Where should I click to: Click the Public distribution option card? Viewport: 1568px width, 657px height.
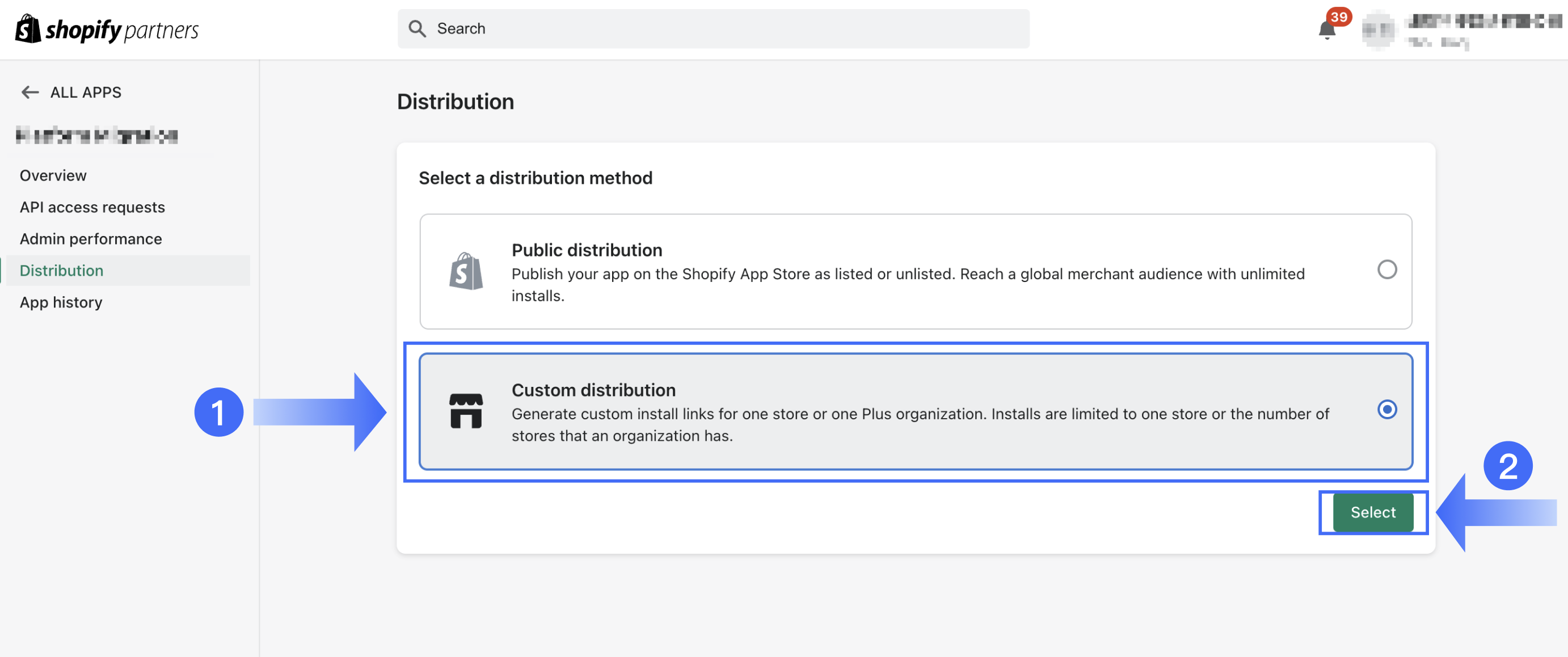[x=915, y=272]
